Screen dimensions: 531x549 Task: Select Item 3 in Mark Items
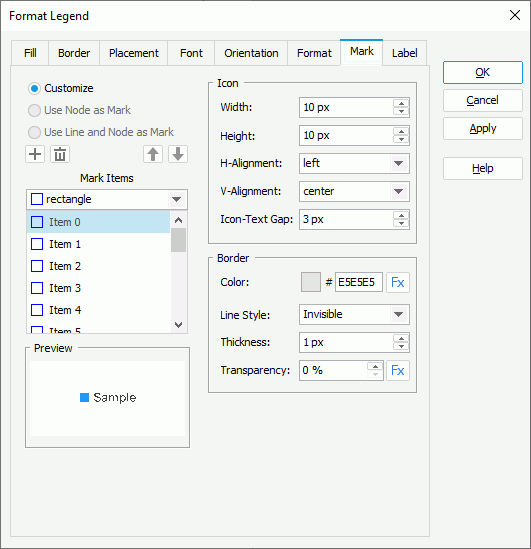click(98, 288)
